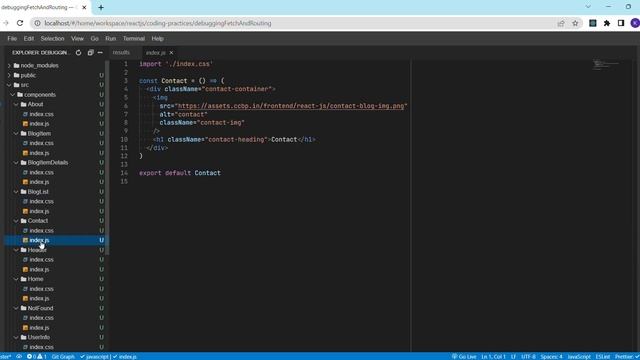Click the UserInfo folder icon
The height and width of the screenshot is (360, 640).
(x=24, y=338)
